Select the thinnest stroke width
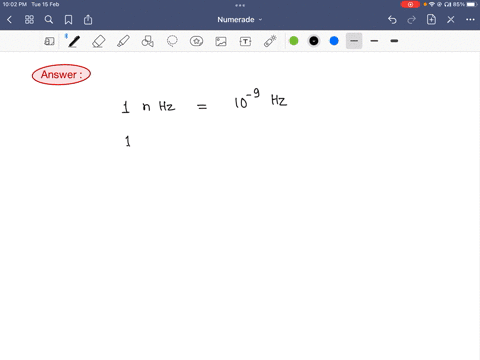Screen dimensions: 480x360 pos(354,41)
